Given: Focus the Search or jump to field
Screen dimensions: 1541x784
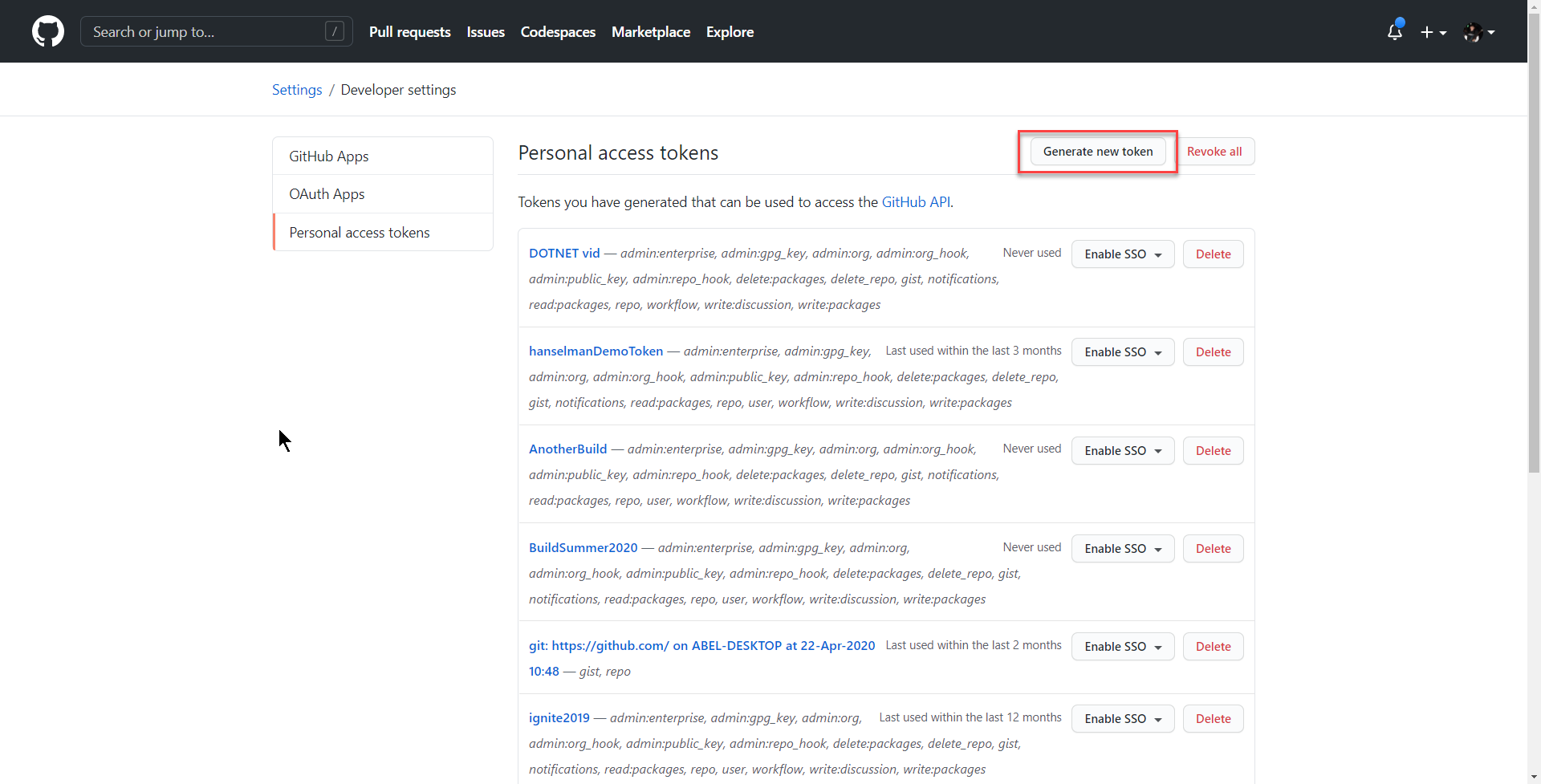Looking at the screenshot, I should pyautogui.click(x=205, y=32).
